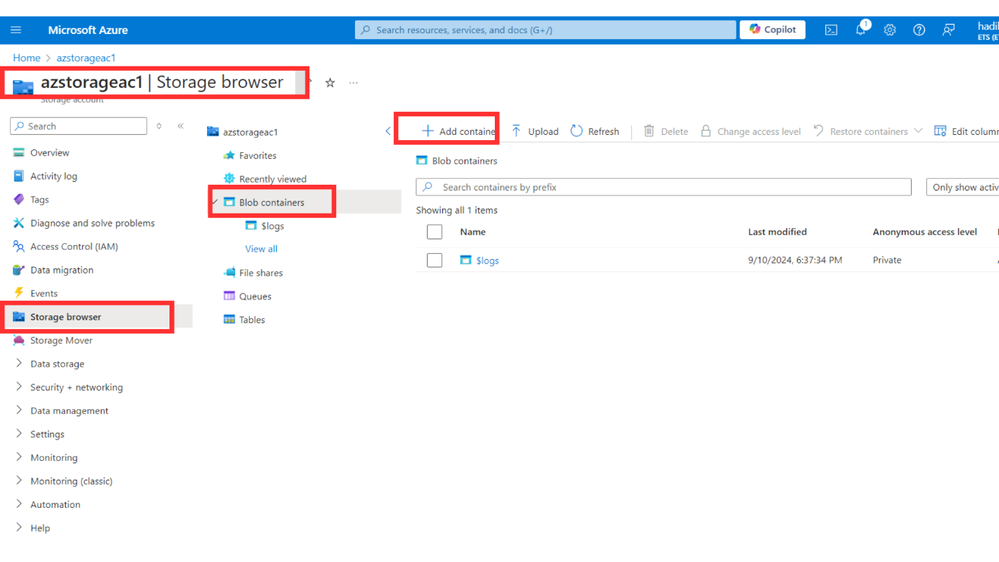
Task: Open the user account menu
Action: 988,30
